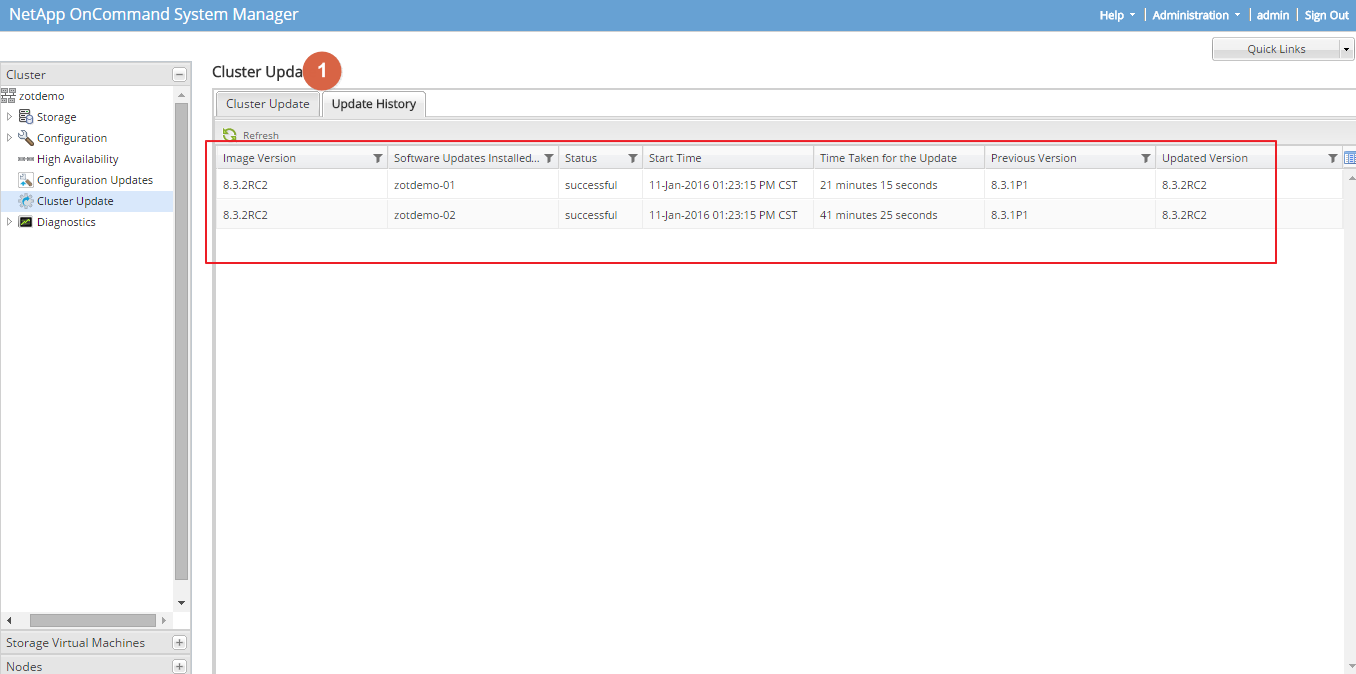The image size is (1356, 674).
Task: Click the sidebar scroll down arrow
Action: 181,603
